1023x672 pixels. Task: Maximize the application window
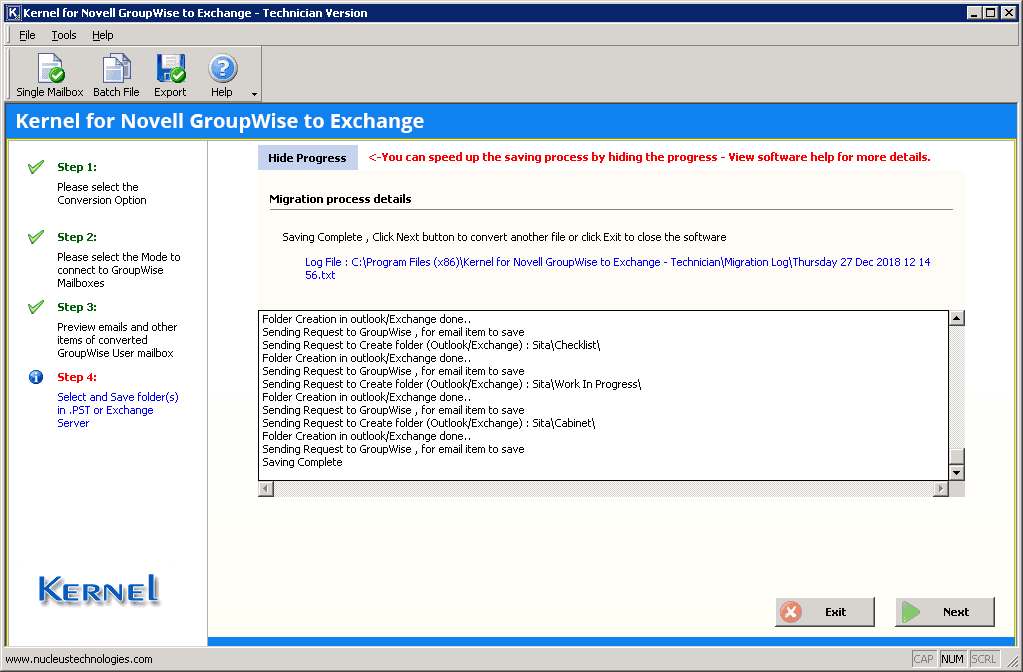pos(990,12)
